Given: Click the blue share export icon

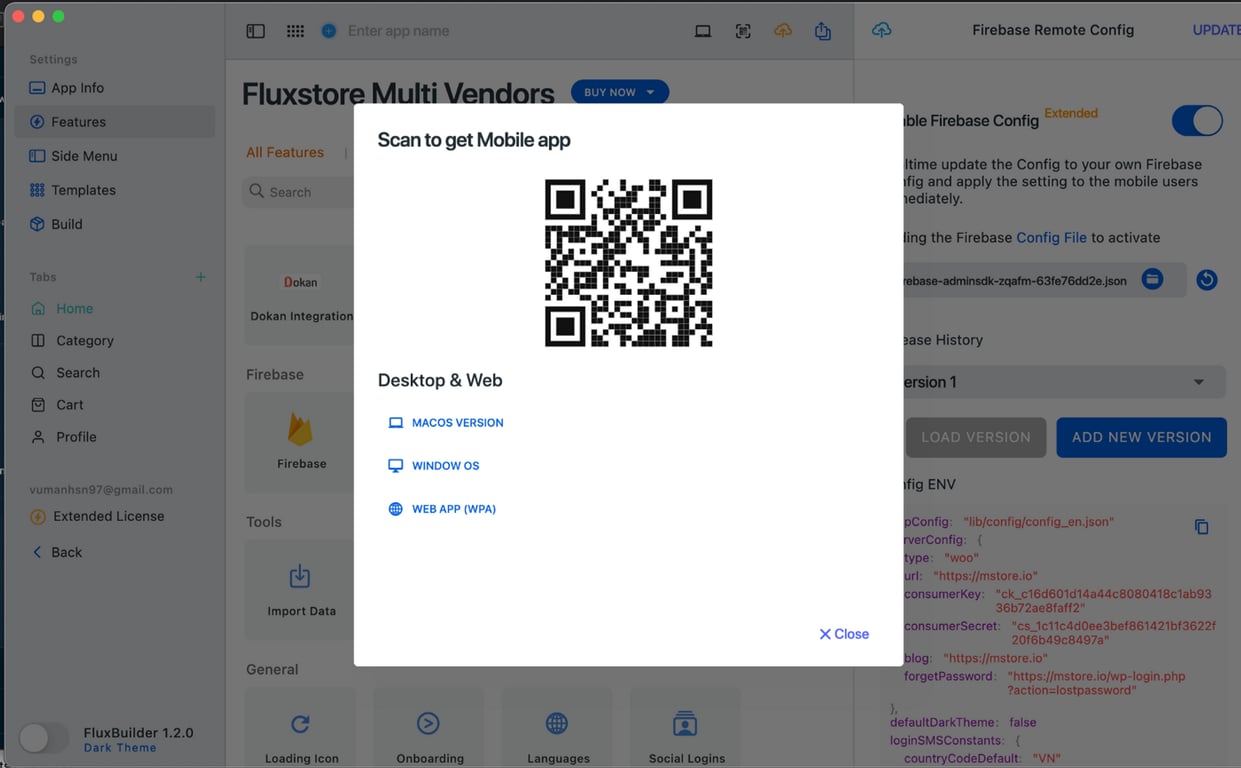Looking at the screenshot, I should click(x=823, y=31).
